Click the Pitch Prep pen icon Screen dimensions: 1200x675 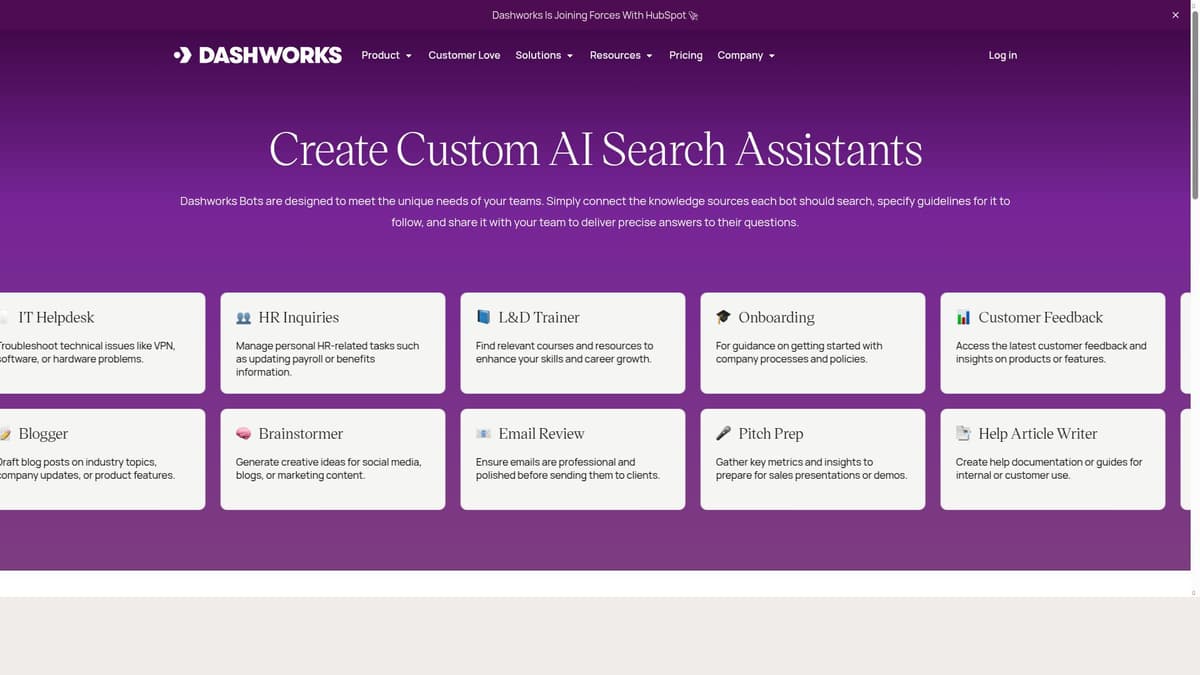click(x=722, y=433)
